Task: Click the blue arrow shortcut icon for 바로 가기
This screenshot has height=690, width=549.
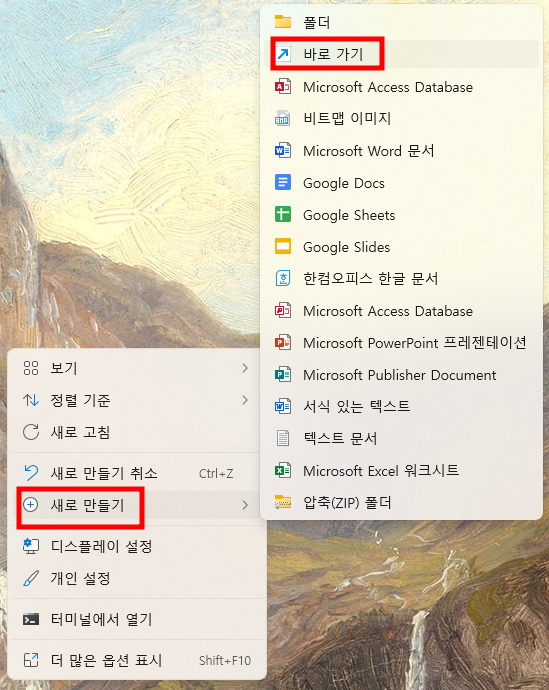Action: (x=282, y=54)
